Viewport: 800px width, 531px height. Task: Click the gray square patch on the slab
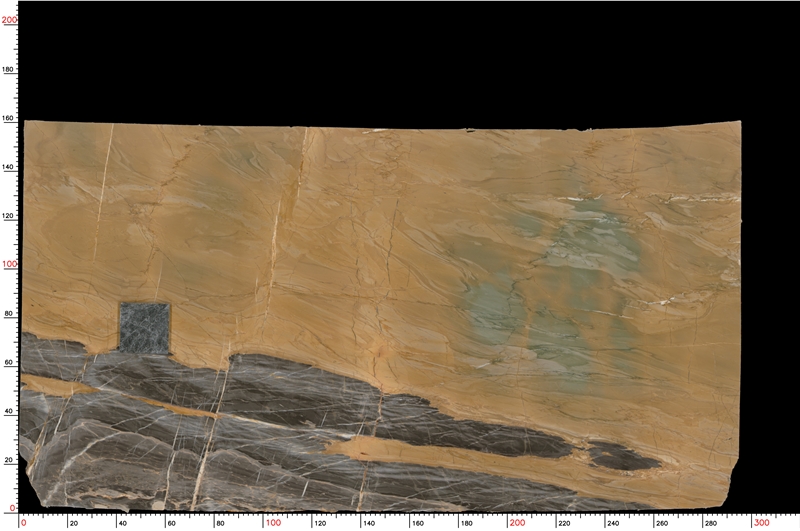[144, 327]
